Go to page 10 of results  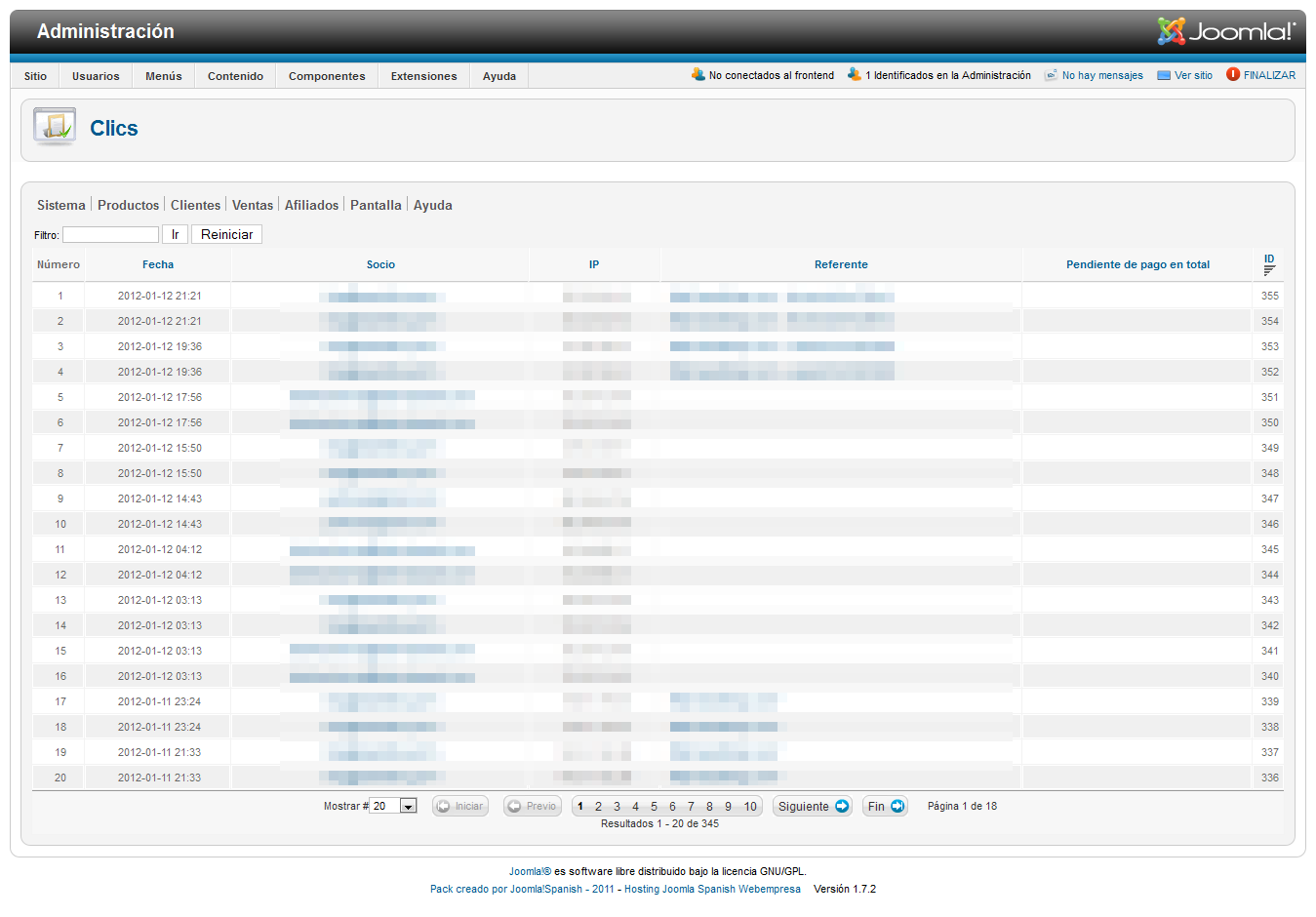coord(750,807)
